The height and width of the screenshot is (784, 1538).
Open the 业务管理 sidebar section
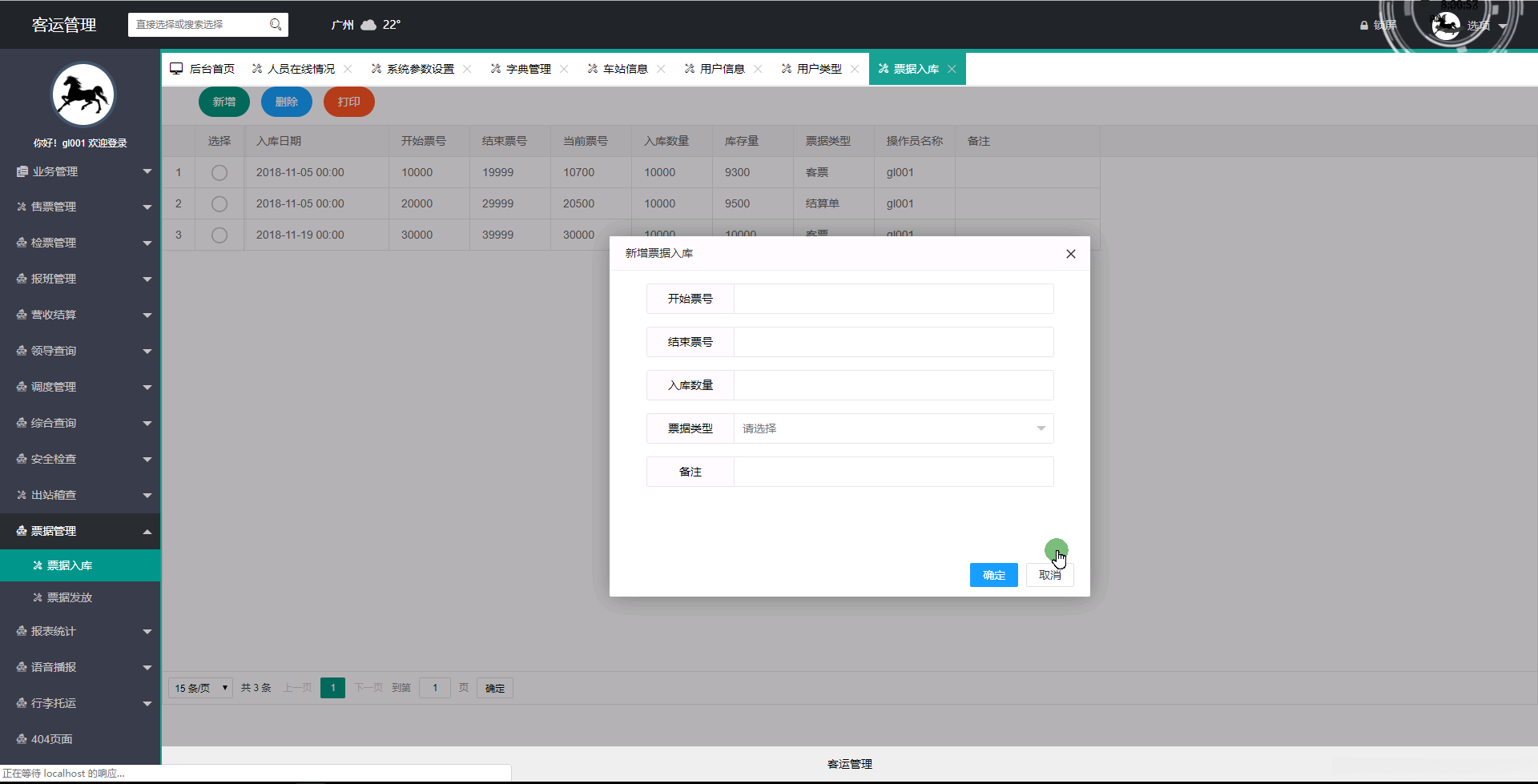coord(54,171)
